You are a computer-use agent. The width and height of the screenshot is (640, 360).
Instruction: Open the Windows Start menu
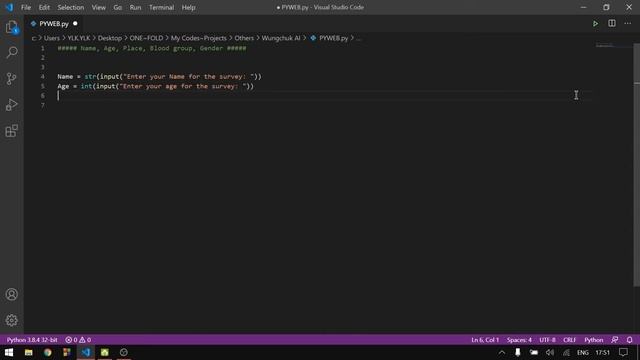pos(9,352)
